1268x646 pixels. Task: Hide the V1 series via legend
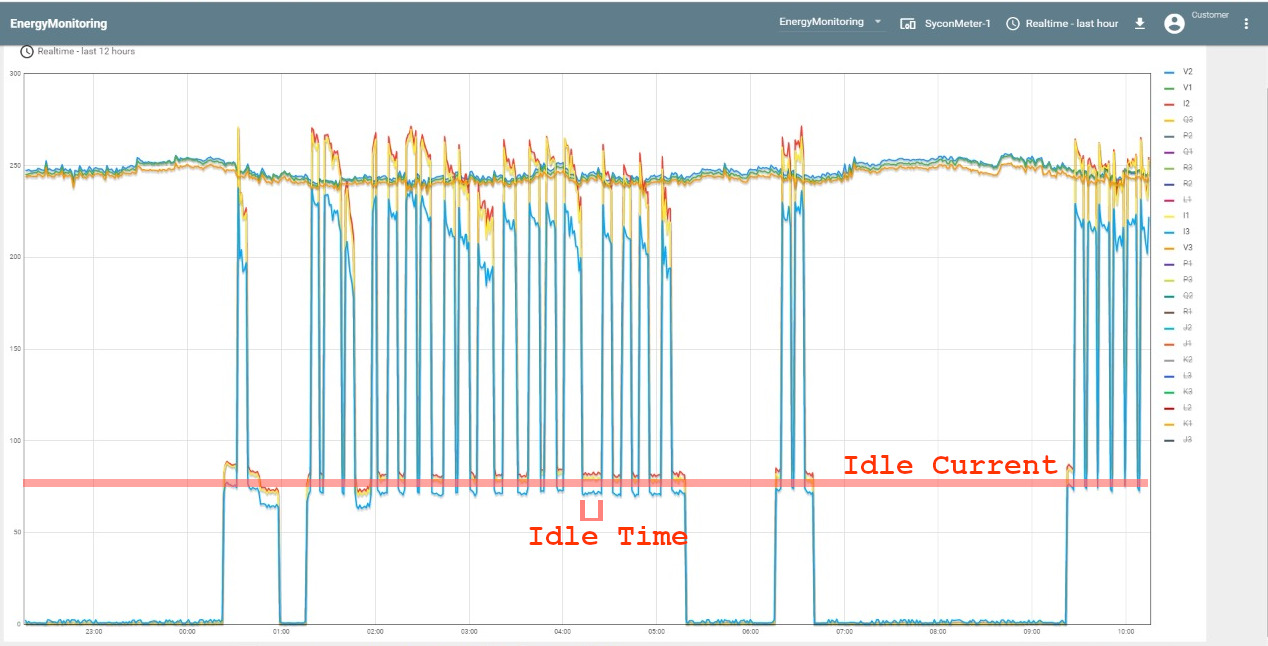(x=1187, y=88)
